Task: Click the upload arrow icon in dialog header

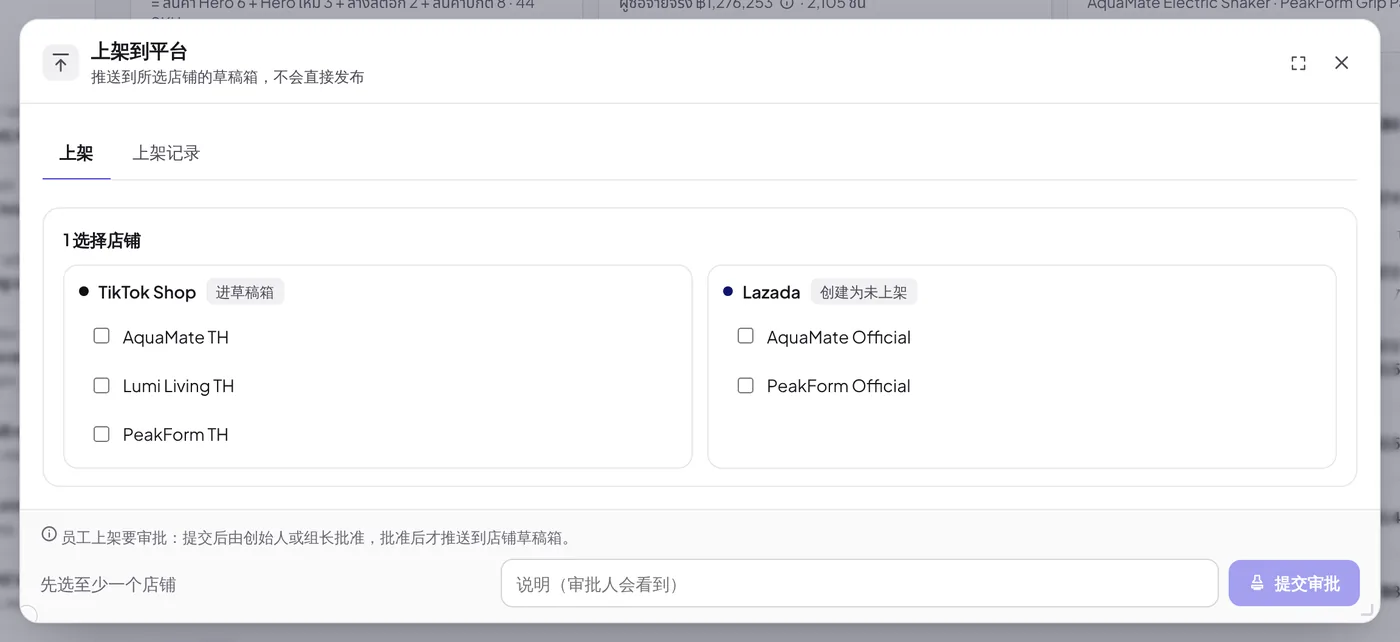Action: point(61,63)
